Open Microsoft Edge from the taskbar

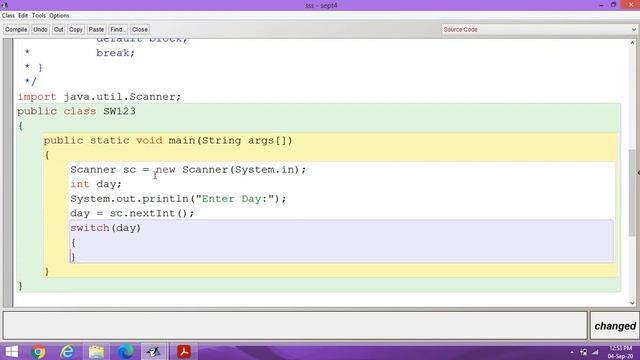tap(125, 352)
